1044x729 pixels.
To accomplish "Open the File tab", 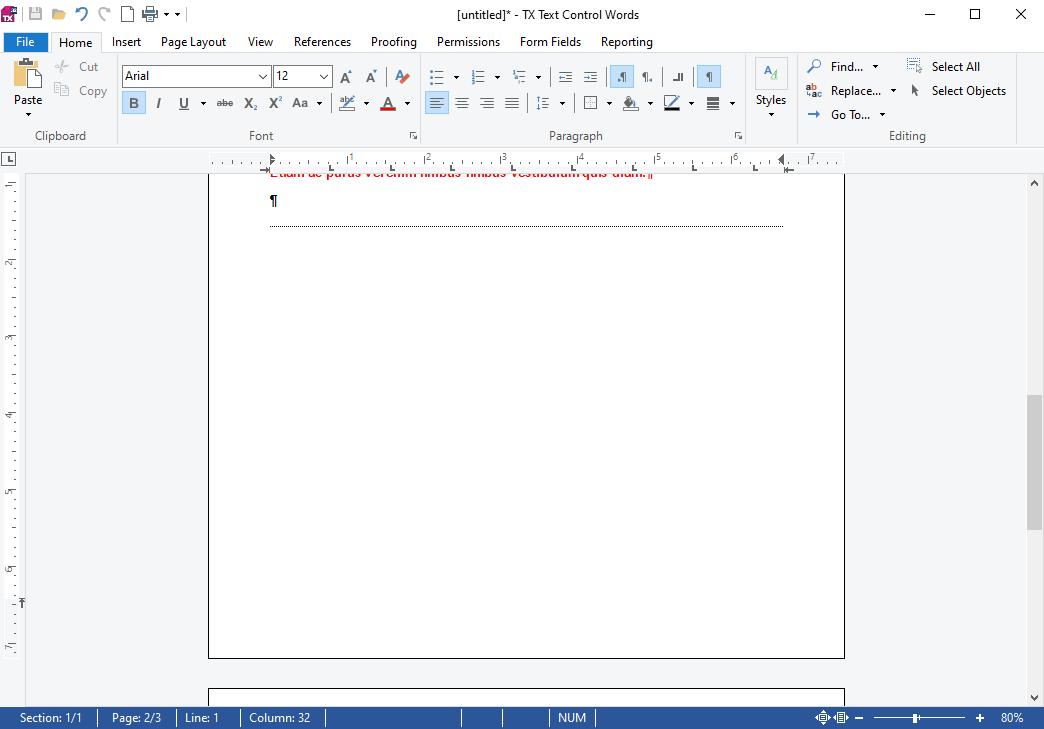I will click(25, 42).
